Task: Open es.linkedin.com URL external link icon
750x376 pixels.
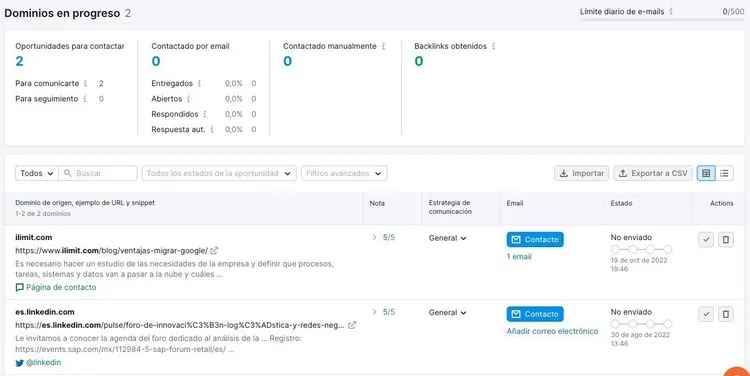Action: [x=352, y=325]
